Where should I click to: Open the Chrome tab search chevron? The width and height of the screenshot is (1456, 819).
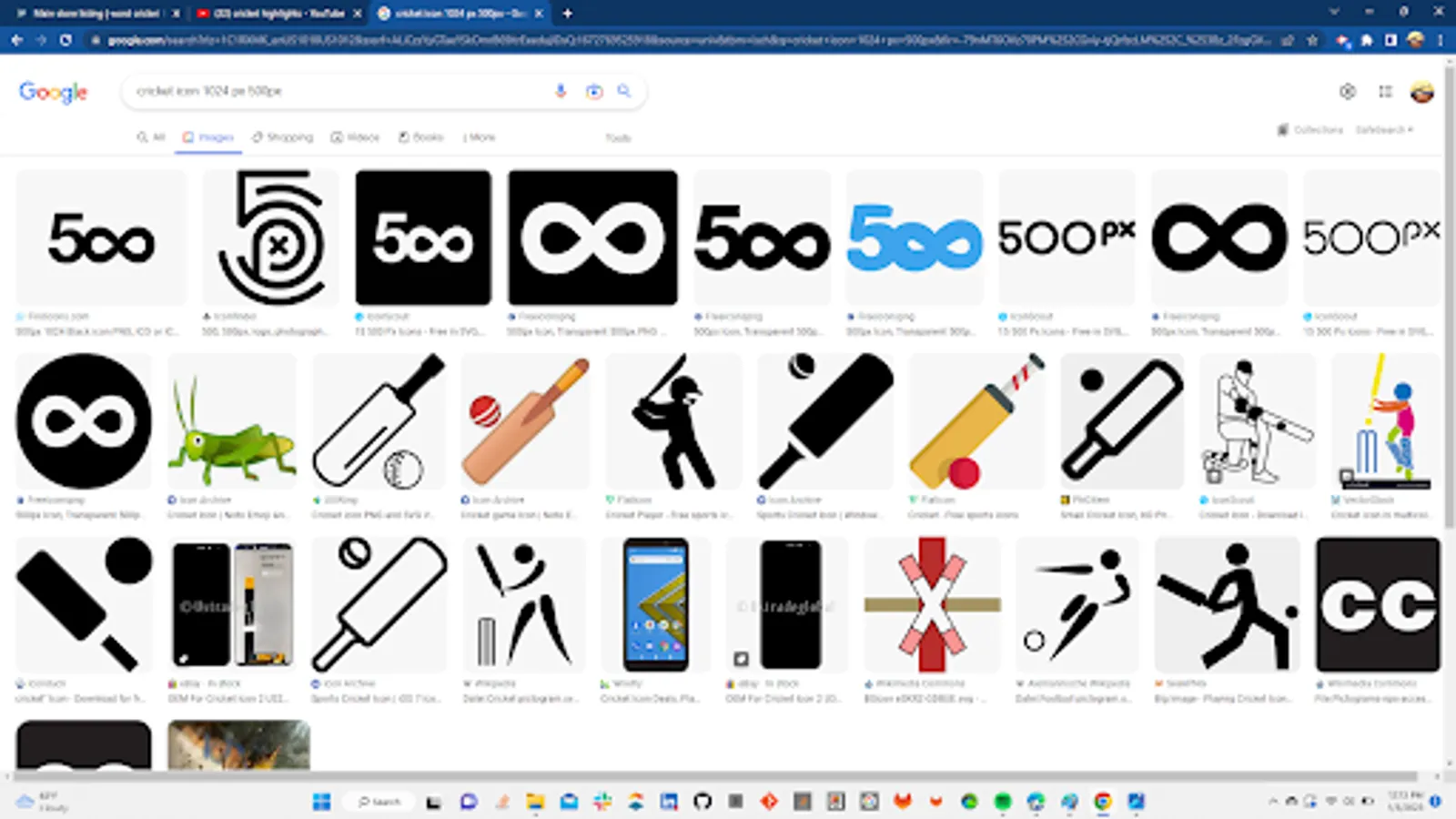1334,12
